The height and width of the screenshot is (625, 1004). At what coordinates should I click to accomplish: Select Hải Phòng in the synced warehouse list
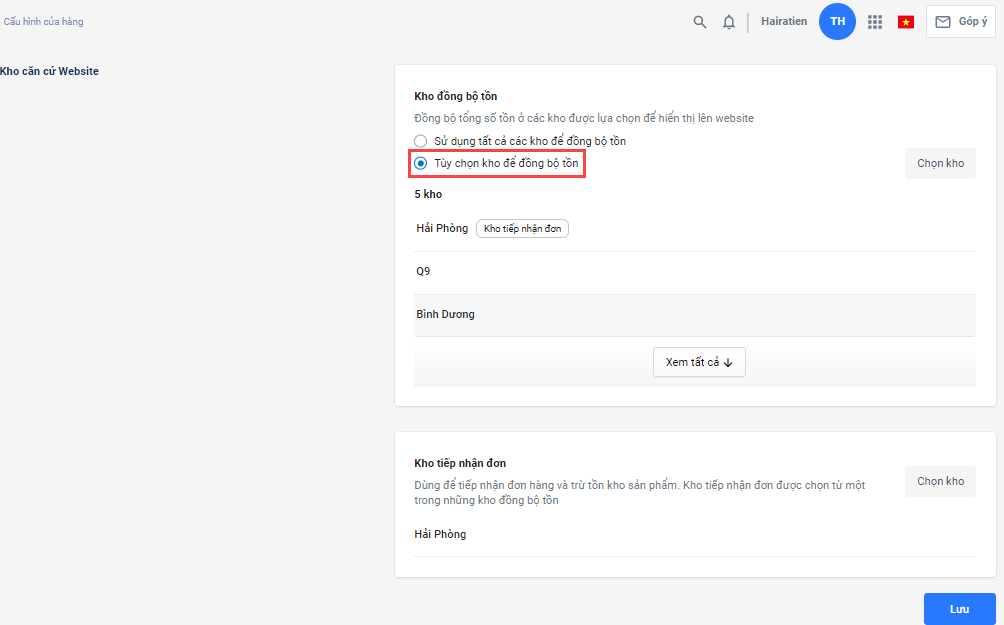pos(442,229)
